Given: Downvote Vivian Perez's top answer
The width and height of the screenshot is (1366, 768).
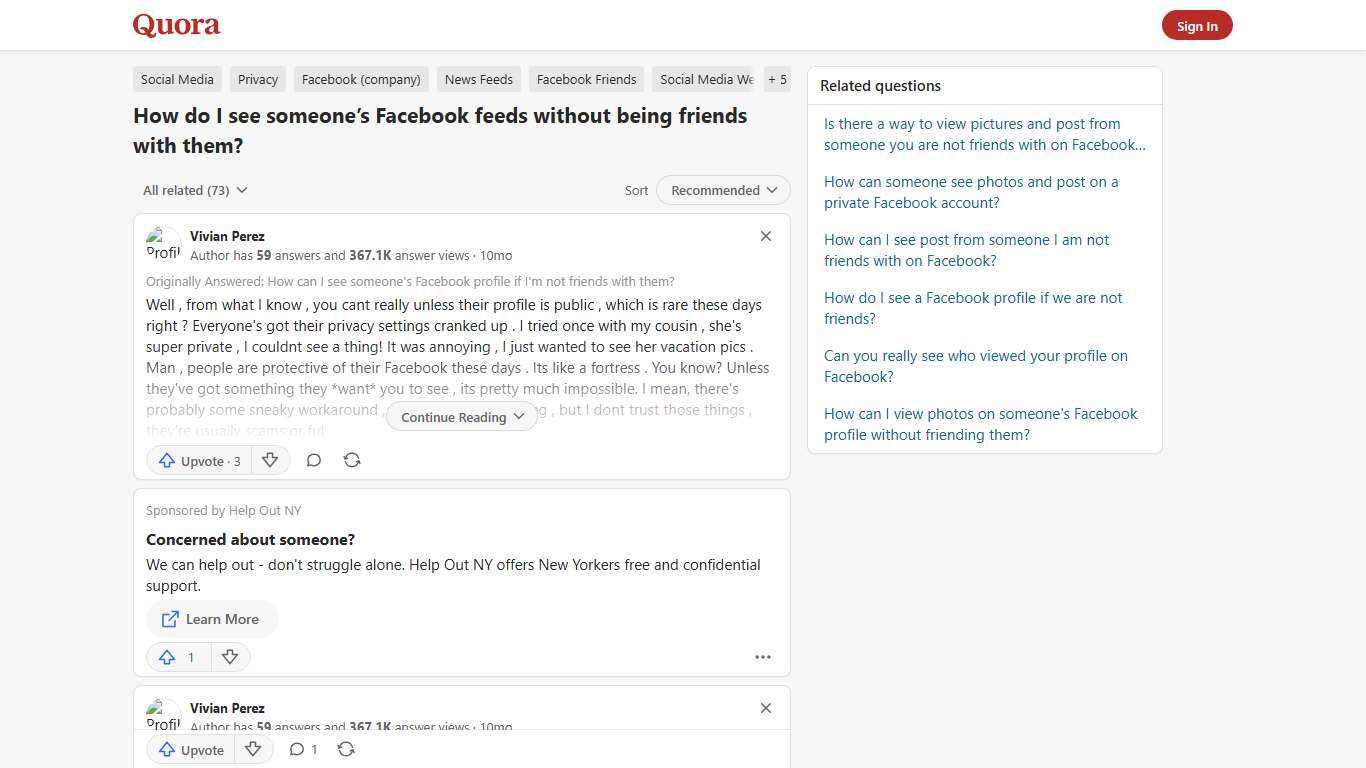Looking at the screenshot, I should click(x=270, y=460).
